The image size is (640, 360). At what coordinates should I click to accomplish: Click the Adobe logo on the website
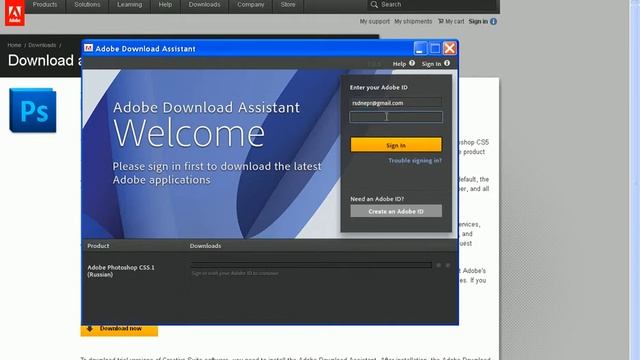(x=15, y=13)
